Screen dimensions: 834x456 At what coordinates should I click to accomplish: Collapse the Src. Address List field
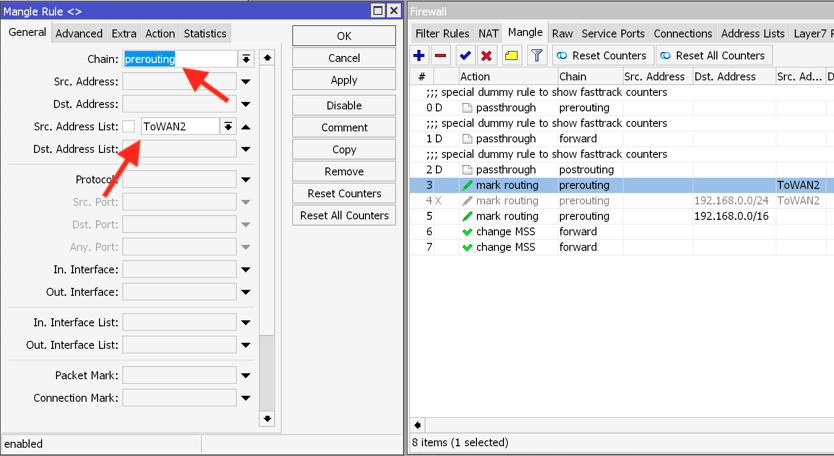point(246,127)
